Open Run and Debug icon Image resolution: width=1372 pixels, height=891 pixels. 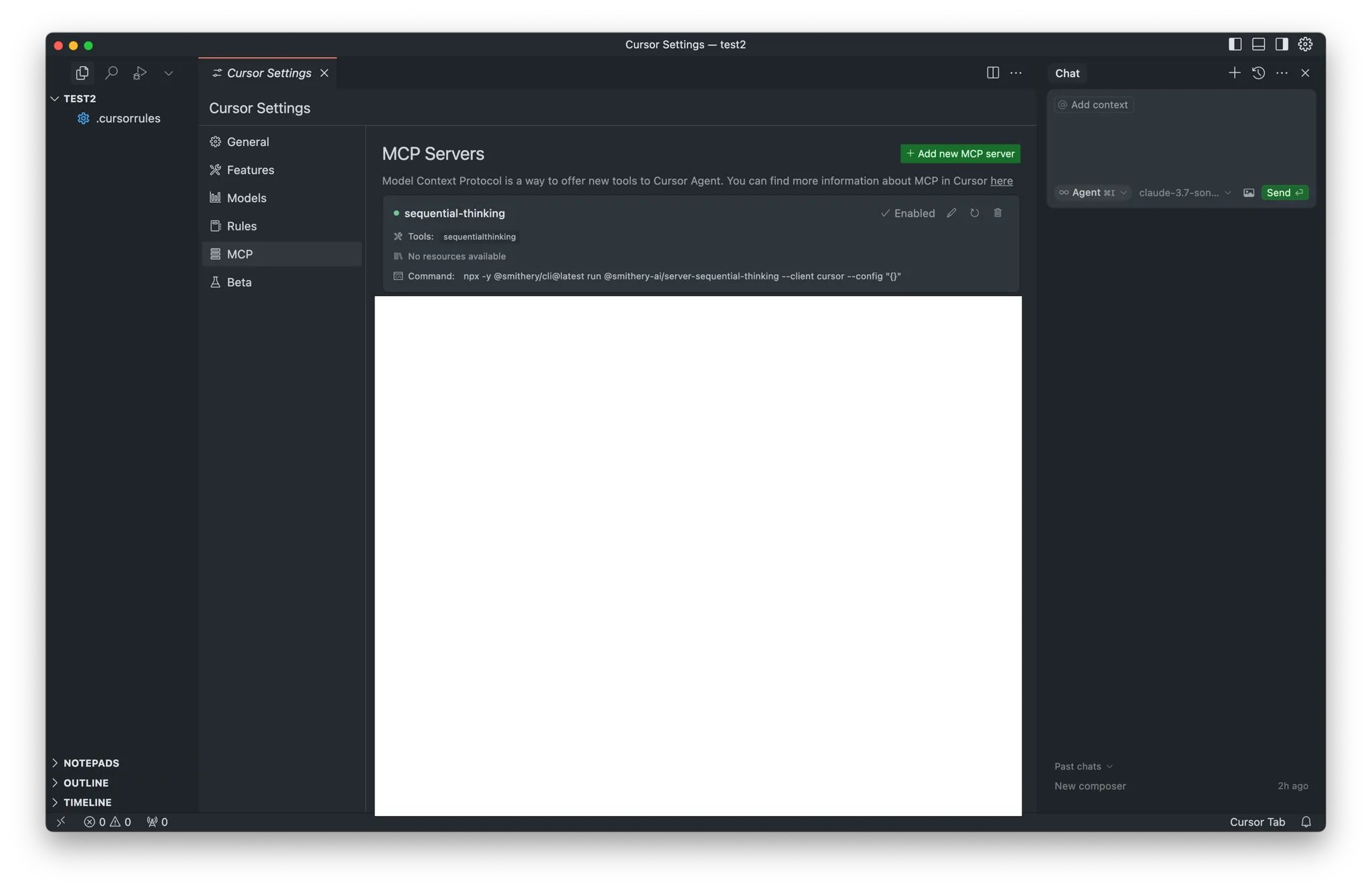pos(139,73)
